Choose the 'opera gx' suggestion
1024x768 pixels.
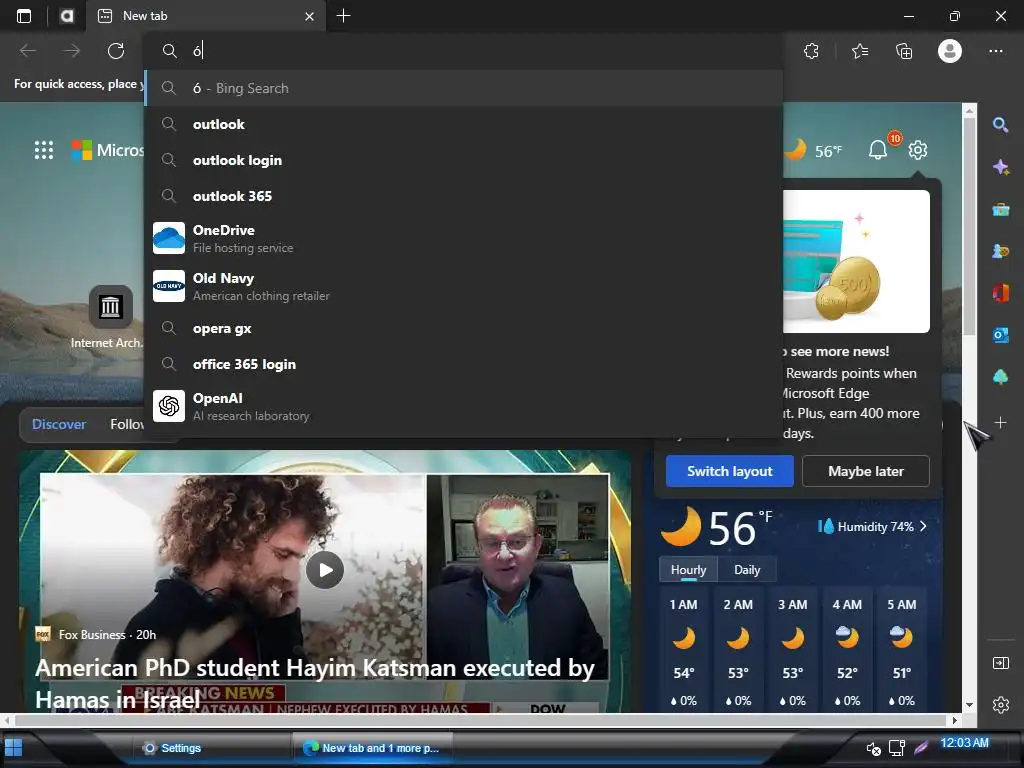464,328
